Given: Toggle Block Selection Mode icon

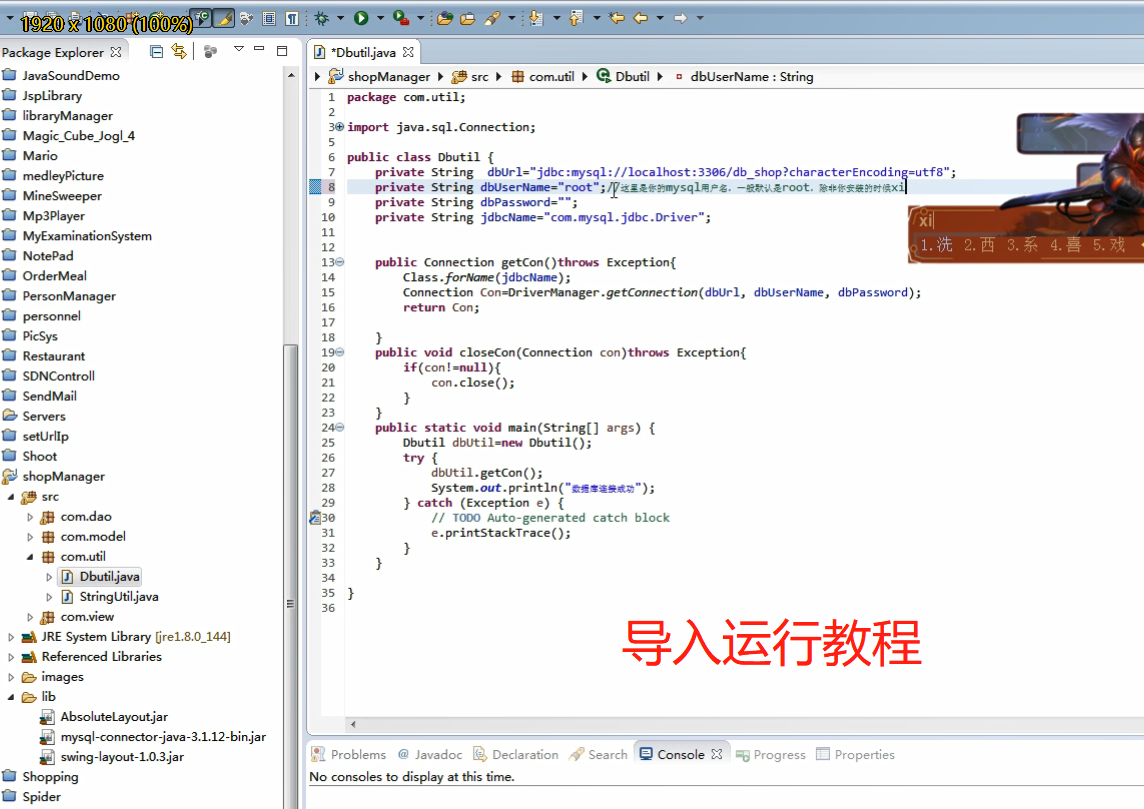Looking at the screenshot, I should 268,18.
